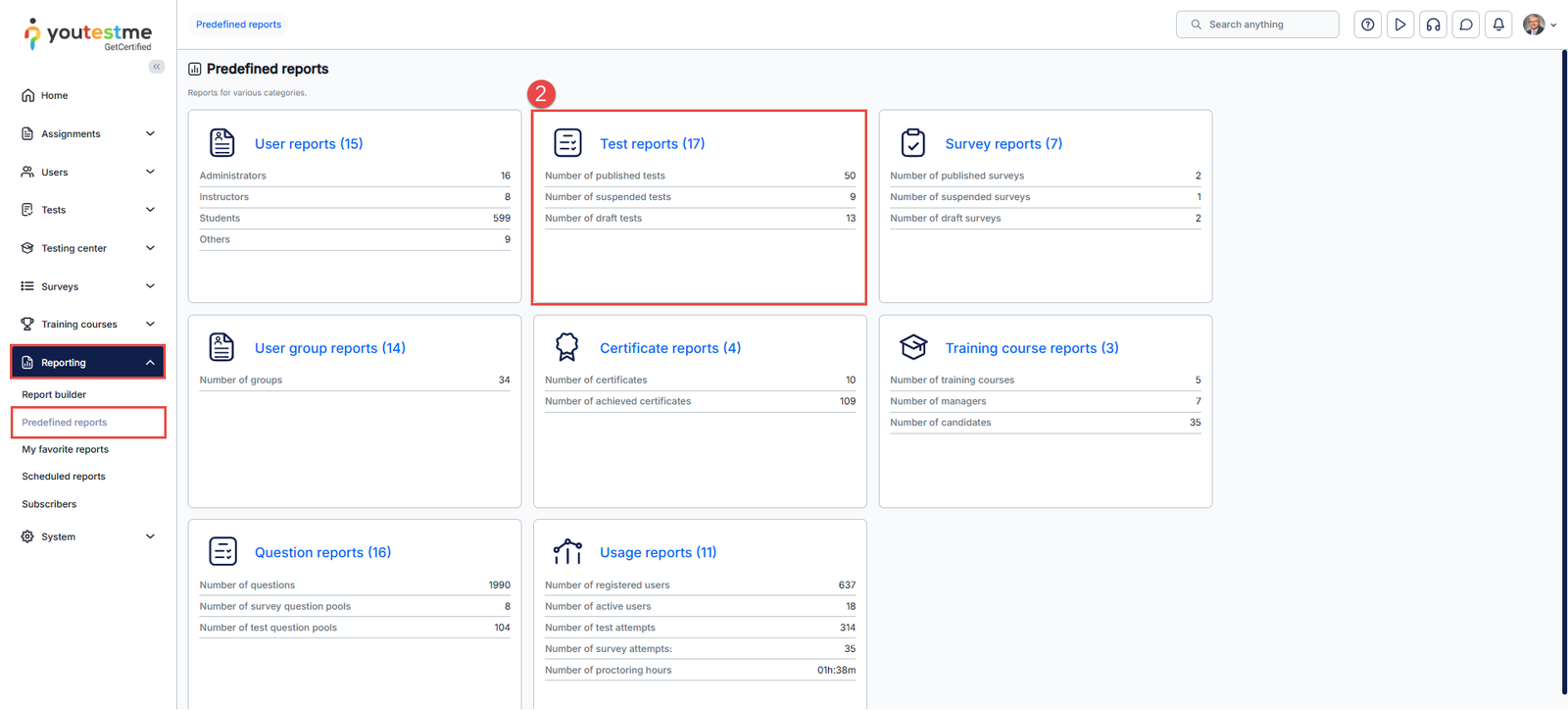The width and height of the screenshot is (1568, 710).
Task: Click the Usage reports chart icon
Action: tap(567, 552)
